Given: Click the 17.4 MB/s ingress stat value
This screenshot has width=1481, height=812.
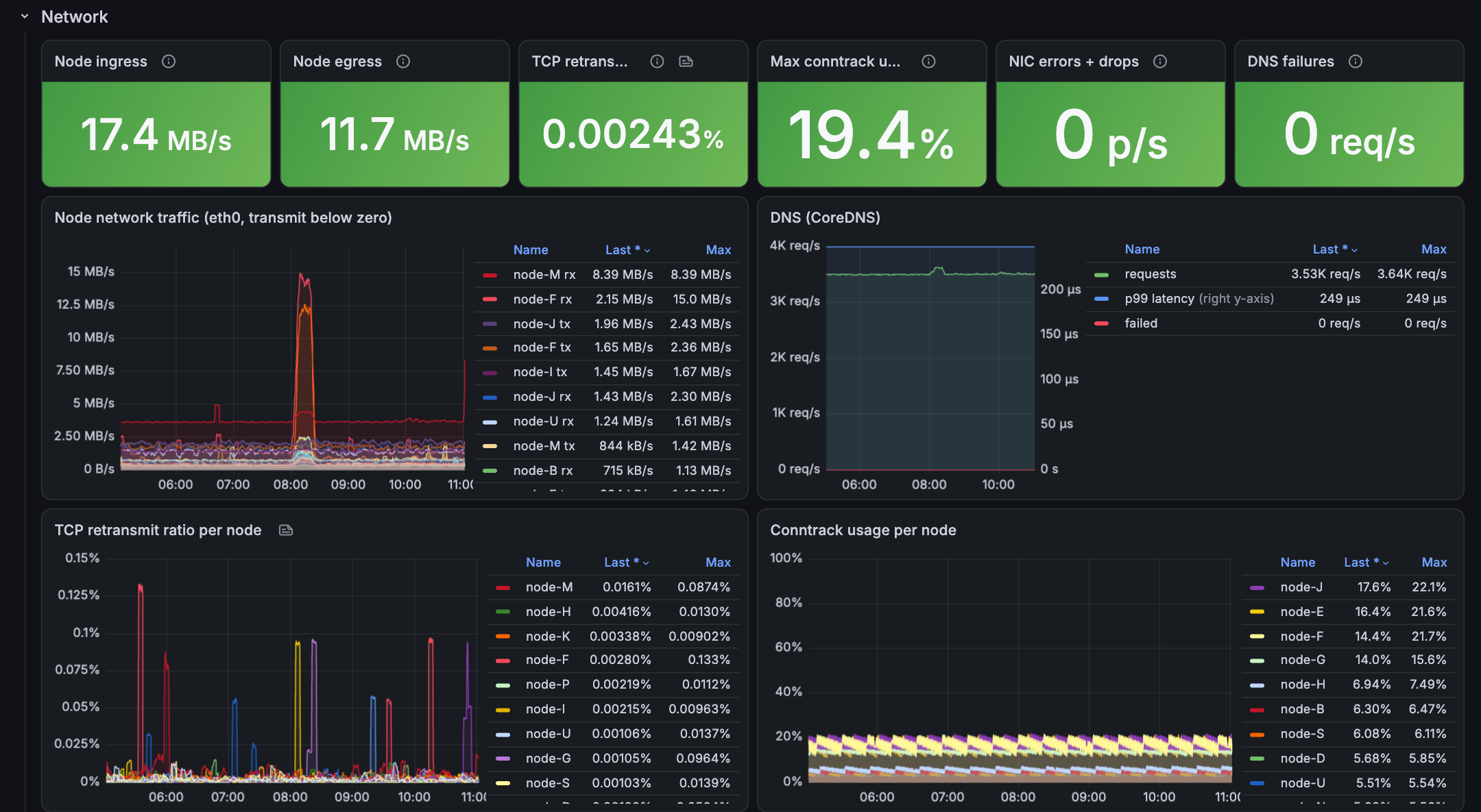Looking at the screenshot, I should [156, 134].
